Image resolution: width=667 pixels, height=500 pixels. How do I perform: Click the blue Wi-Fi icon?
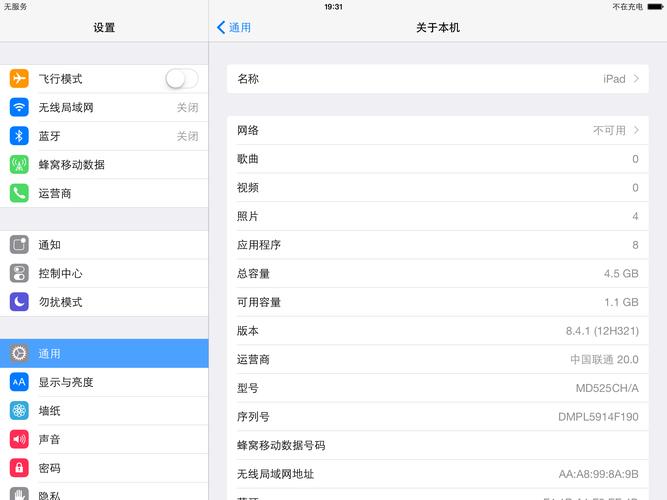[19, 107]
